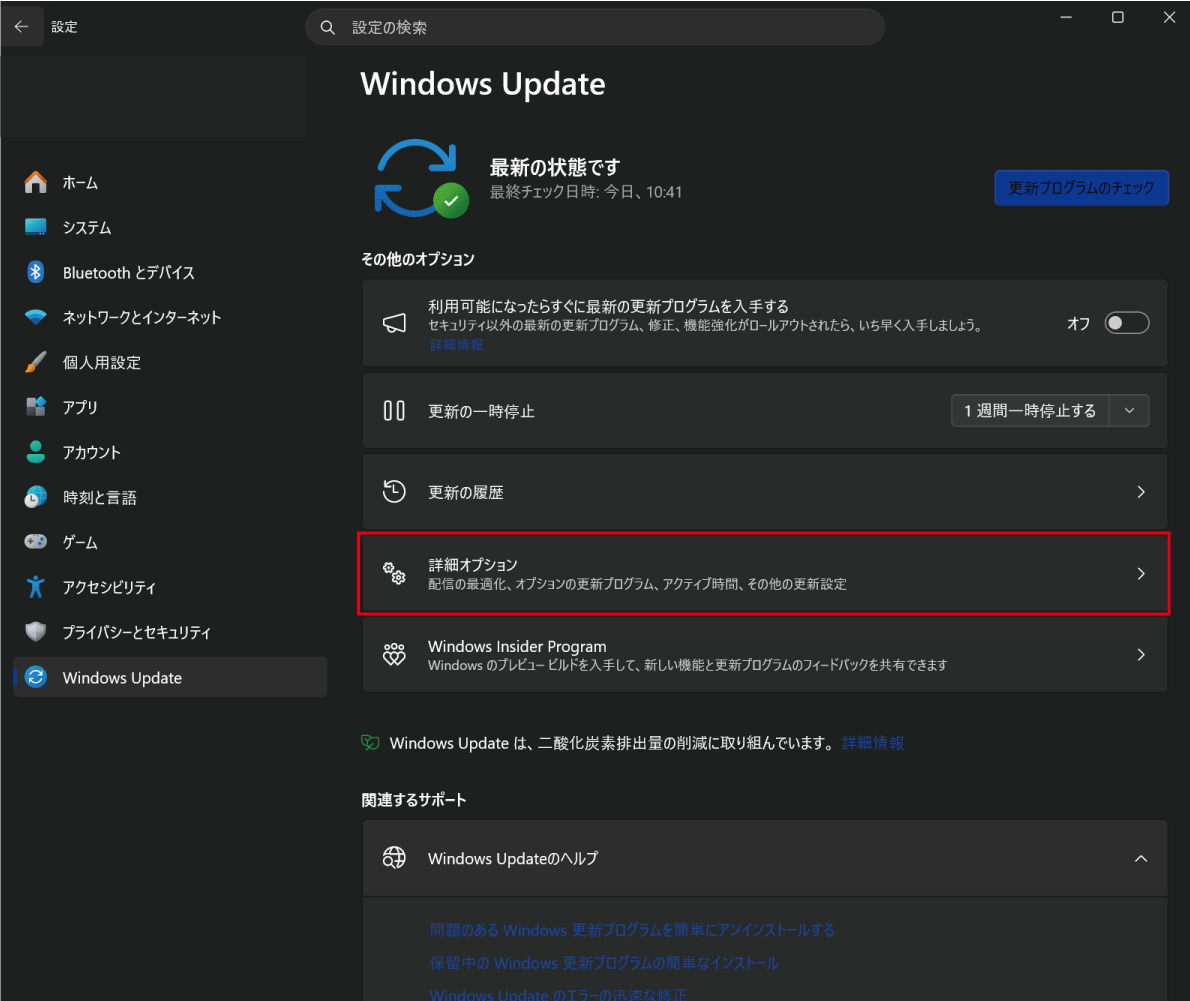Select 時刻と言語 in the sidebar
The height and width of the screenshot is (1001, 1190).
click(x=99, y=497)
